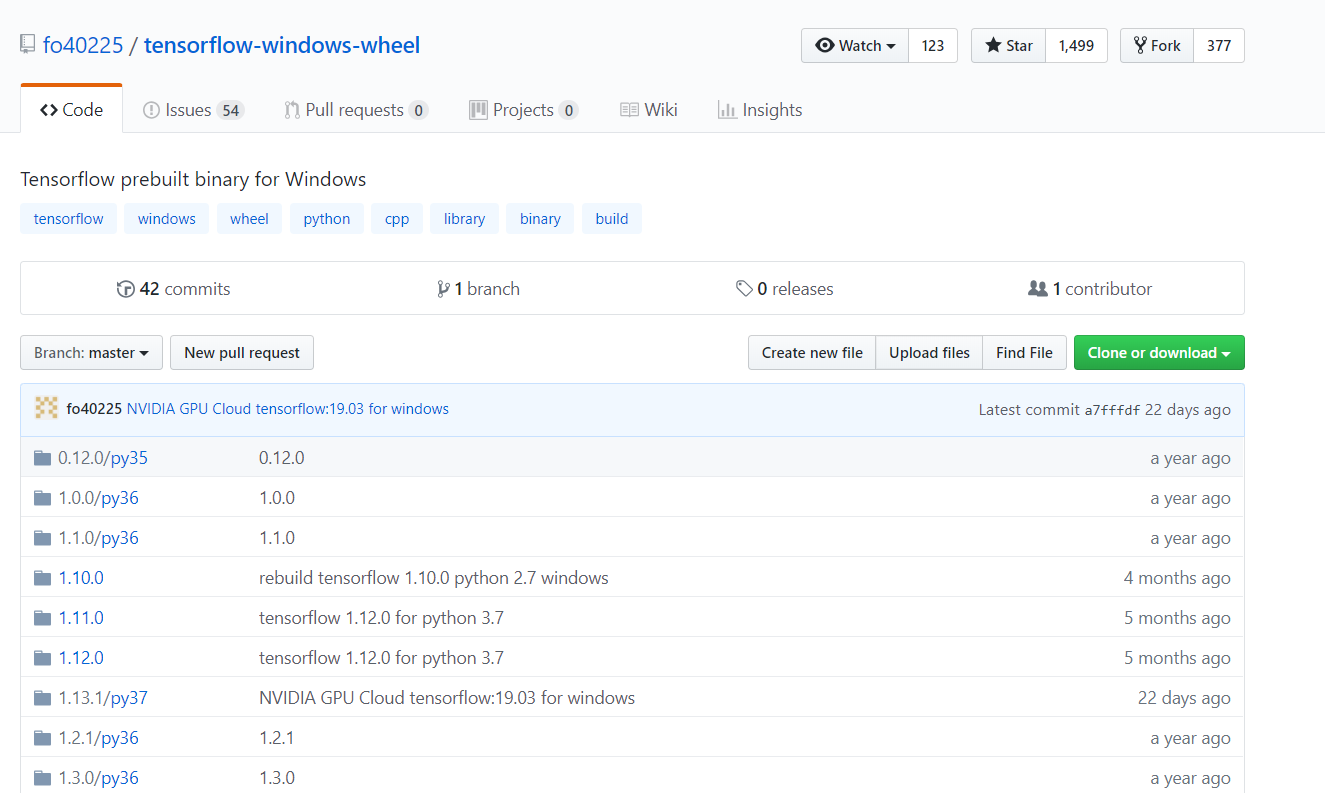
Task: Open the 42 commits history
Action: pos(174,289)
